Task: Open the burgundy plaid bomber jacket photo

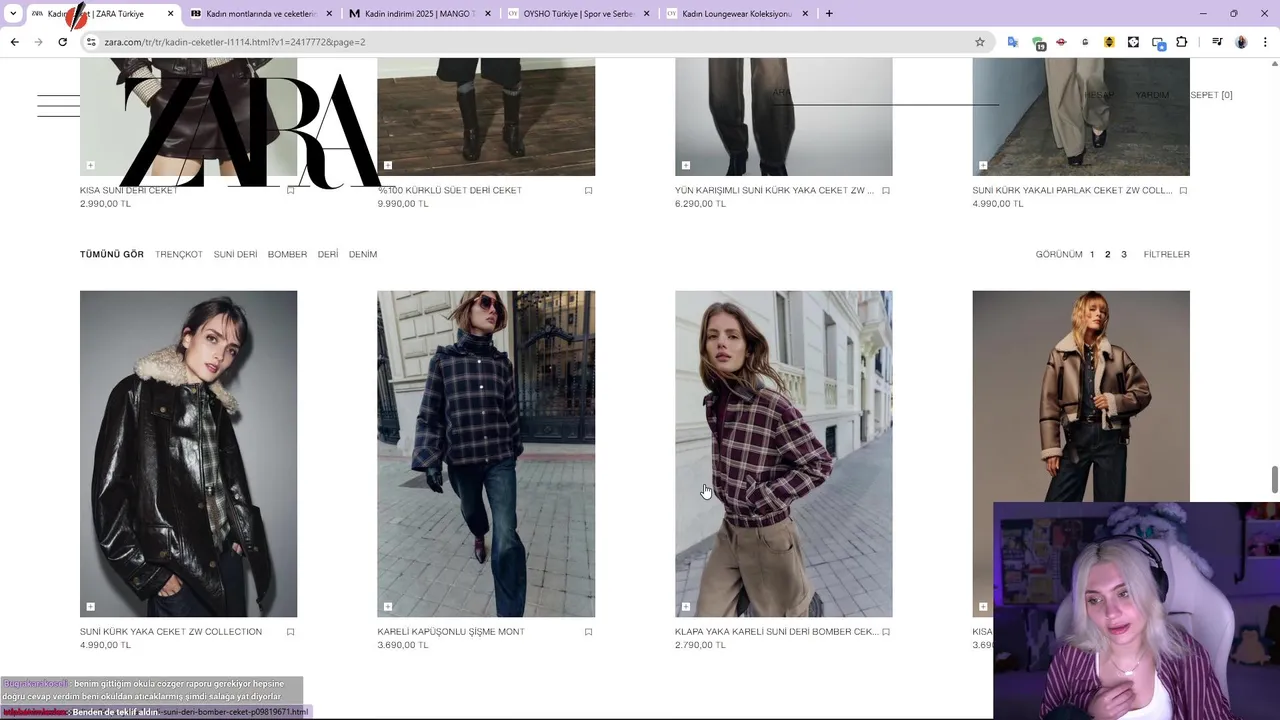Action: pyautogui.click(x=783, y=454)
